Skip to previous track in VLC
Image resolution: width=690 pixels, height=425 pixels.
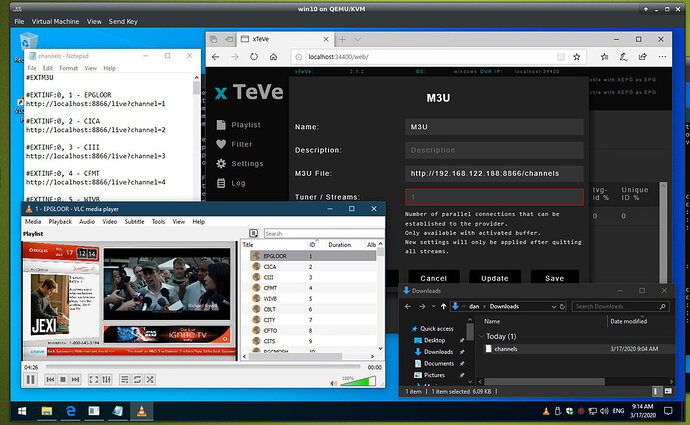(x=50, y=379)
